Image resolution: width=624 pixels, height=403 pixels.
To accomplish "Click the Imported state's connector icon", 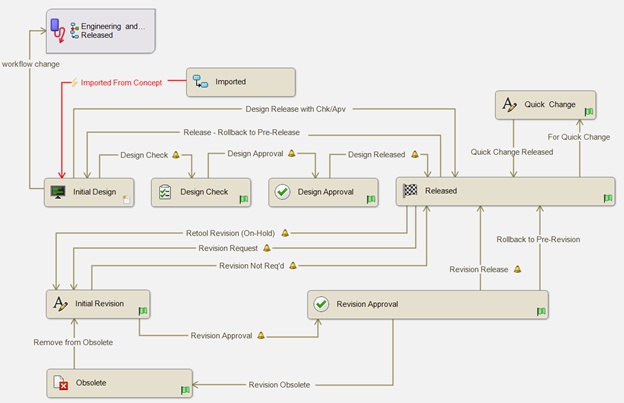I will pyautogui.click(x=200, y=82).
